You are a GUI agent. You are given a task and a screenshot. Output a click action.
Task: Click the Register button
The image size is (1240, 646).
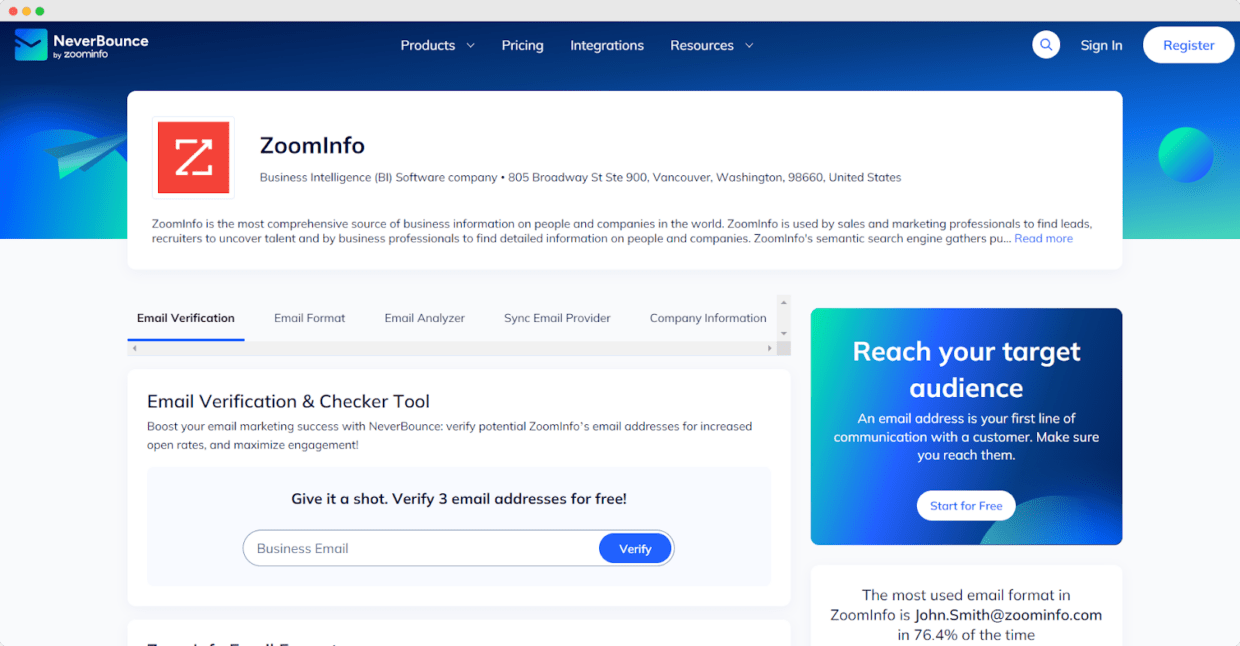[x=1188, y=45]
